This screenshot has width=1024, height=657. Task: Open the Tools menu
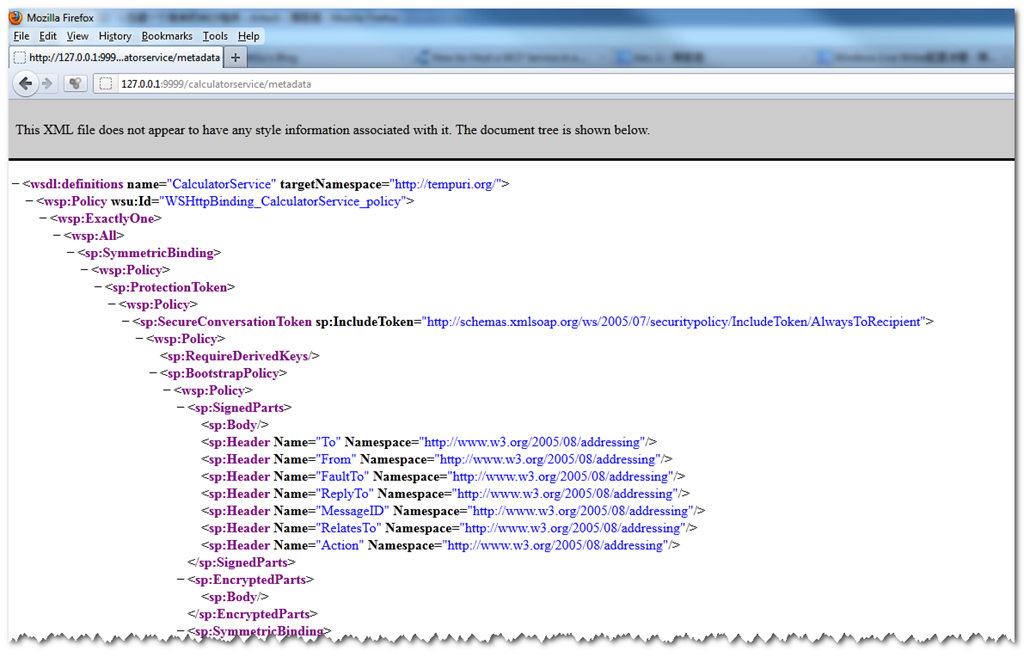click(x=214, y=36)
